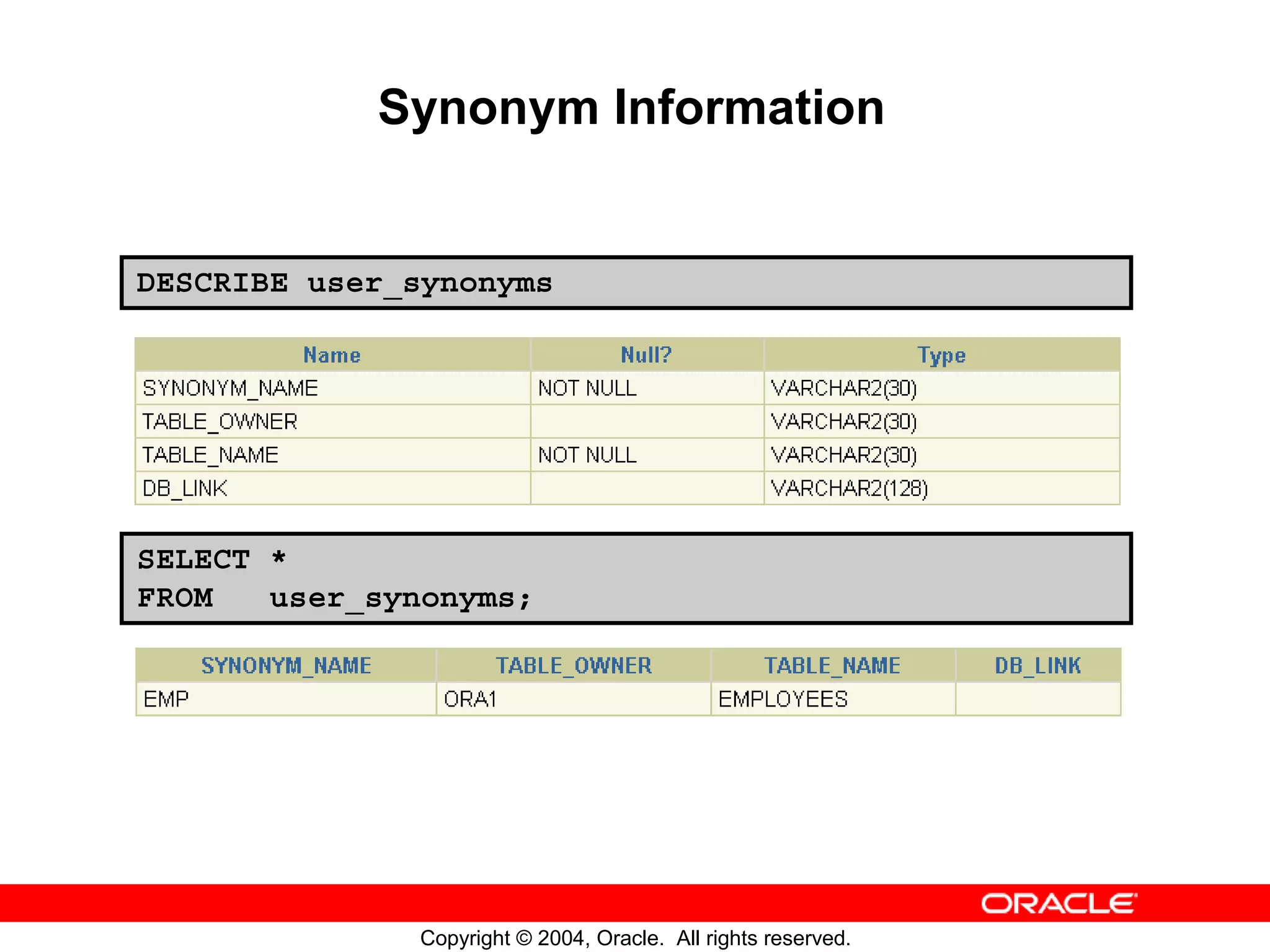Select the Name column header
1270x952 pixels.
332,355
